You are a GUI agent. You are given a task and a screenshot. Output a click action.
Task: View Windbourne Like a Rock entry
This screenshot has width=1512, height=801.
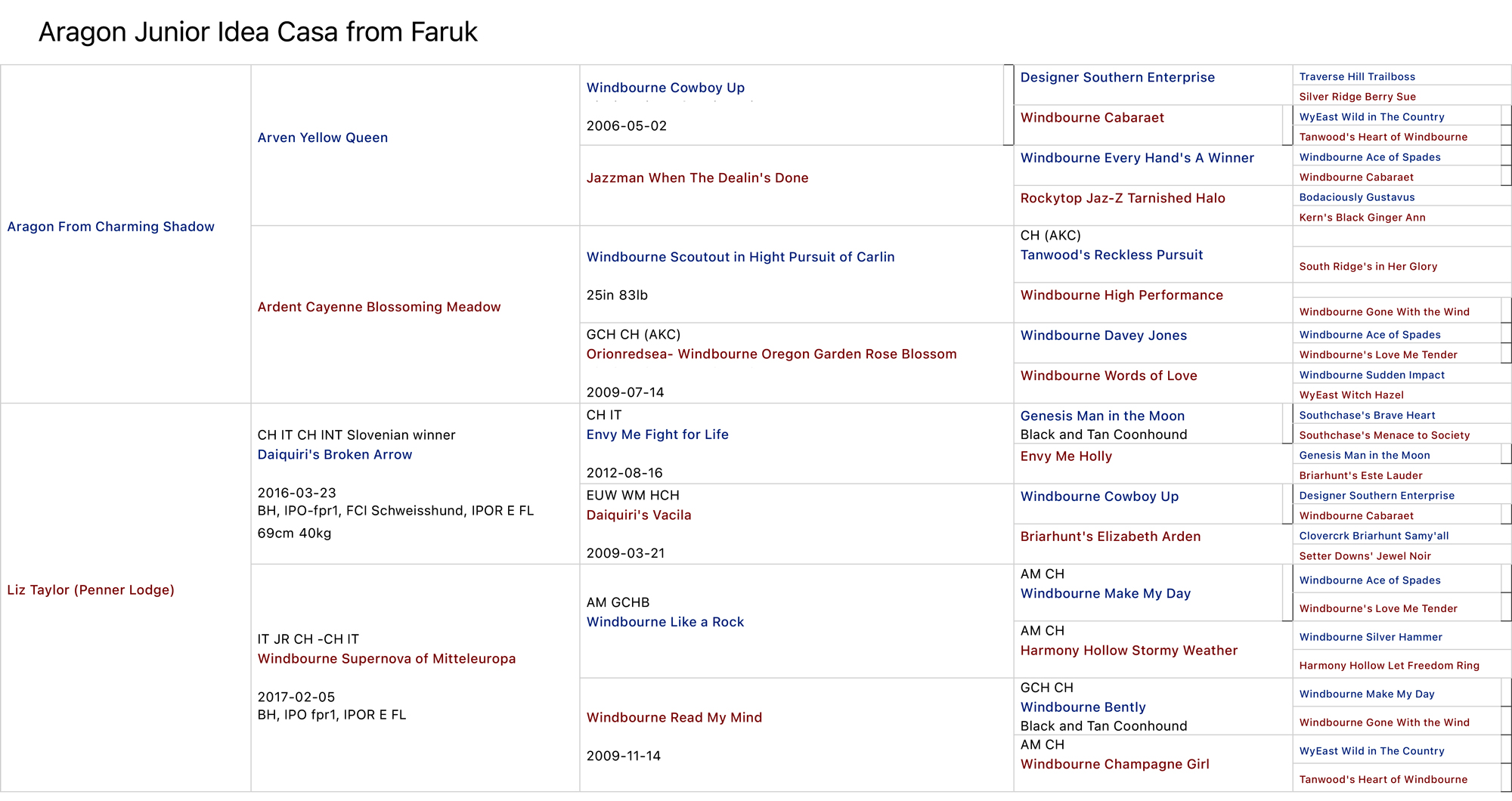[x=665, y=622]
